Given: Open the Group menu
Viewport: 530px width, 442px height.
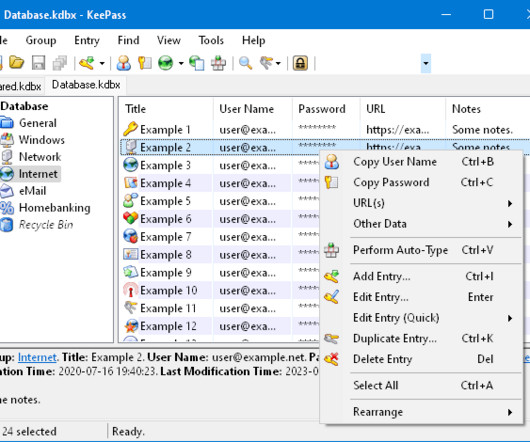Looking at the screenshot, I should point(41,40).
